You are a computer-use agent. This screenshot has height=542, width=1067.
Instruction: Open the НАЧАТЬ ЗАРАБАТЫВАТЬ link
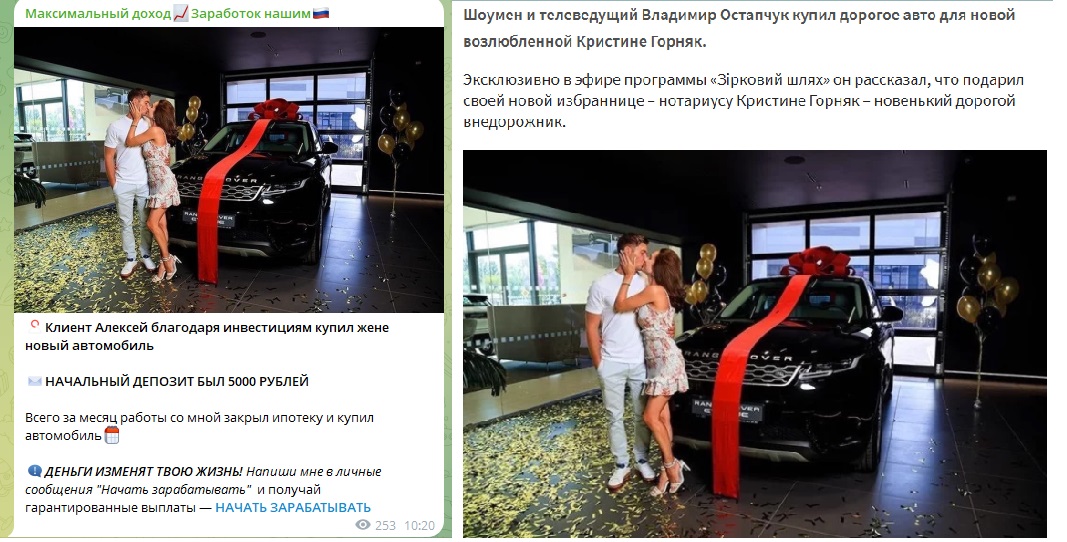[x=293, y=507]
